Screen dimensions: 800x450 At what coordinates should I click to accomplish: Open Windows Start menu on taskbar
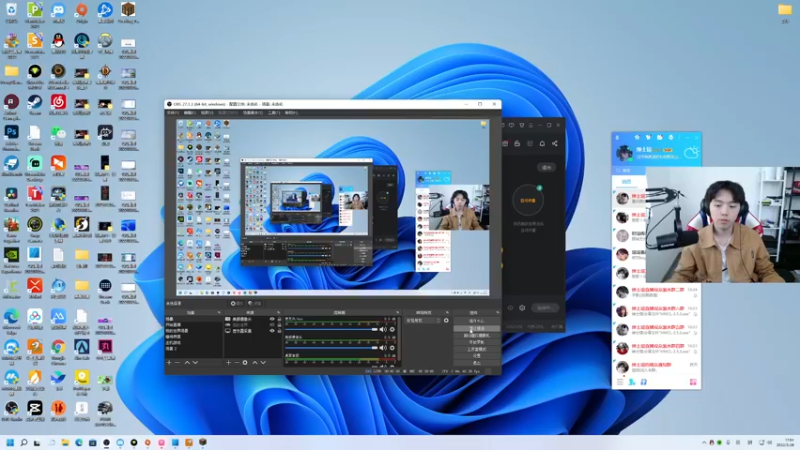(10, 442)
